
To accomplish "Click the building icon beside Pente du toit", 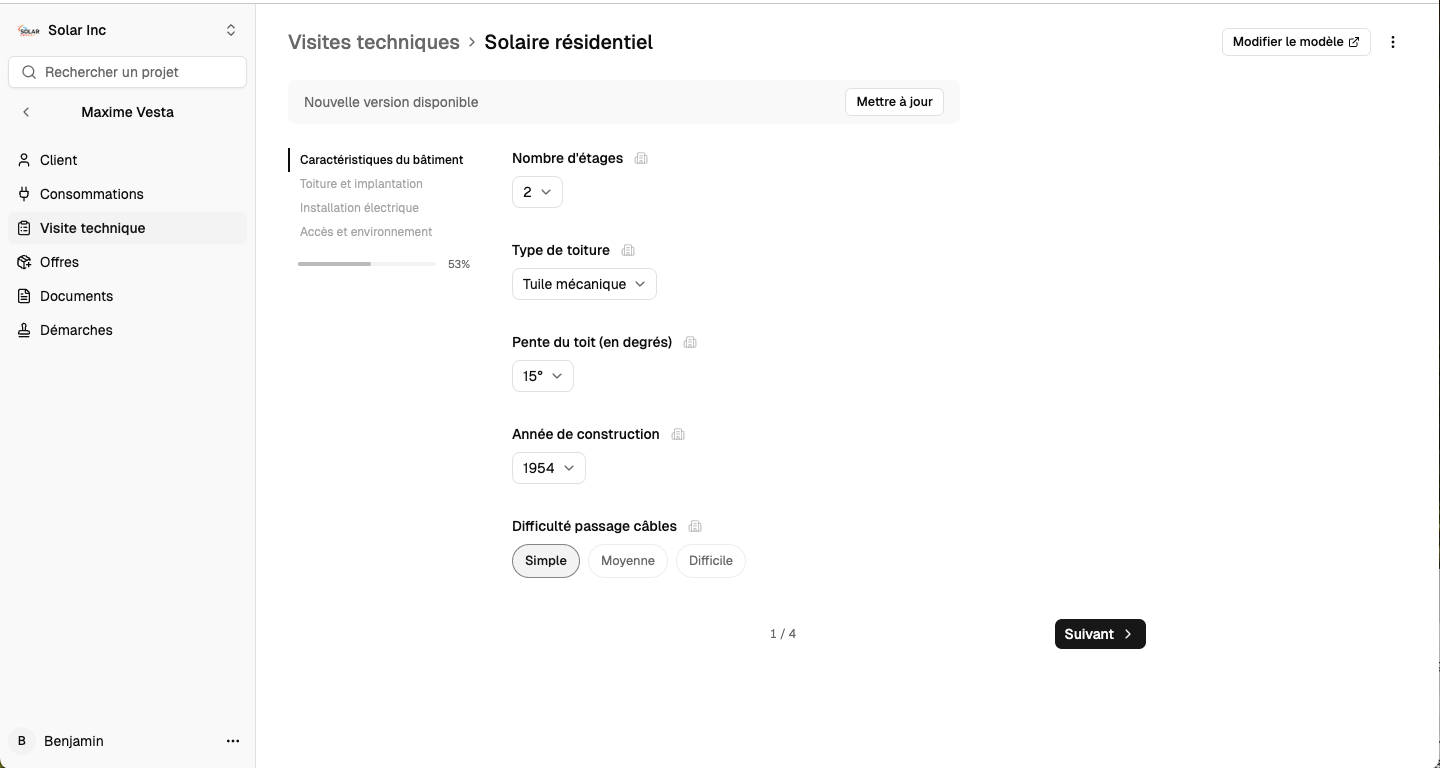I will pos(690,342).
